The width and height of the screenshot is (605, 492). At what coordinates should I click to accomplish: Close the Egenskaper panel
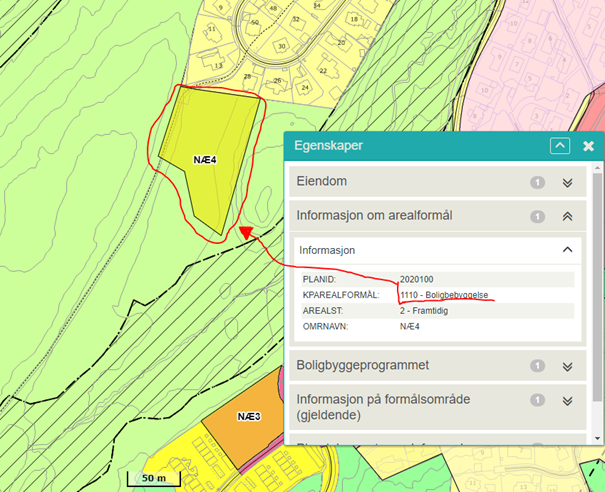(589, 146)
